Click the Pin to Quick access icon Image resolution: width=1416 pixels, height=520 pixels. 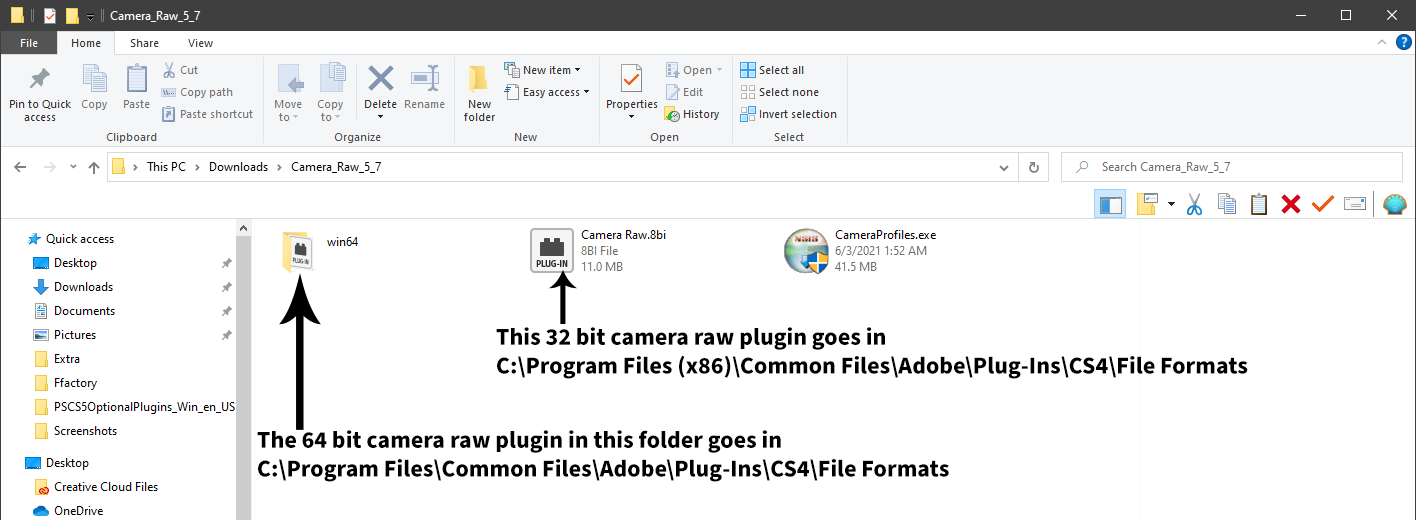tap(40, 93)
